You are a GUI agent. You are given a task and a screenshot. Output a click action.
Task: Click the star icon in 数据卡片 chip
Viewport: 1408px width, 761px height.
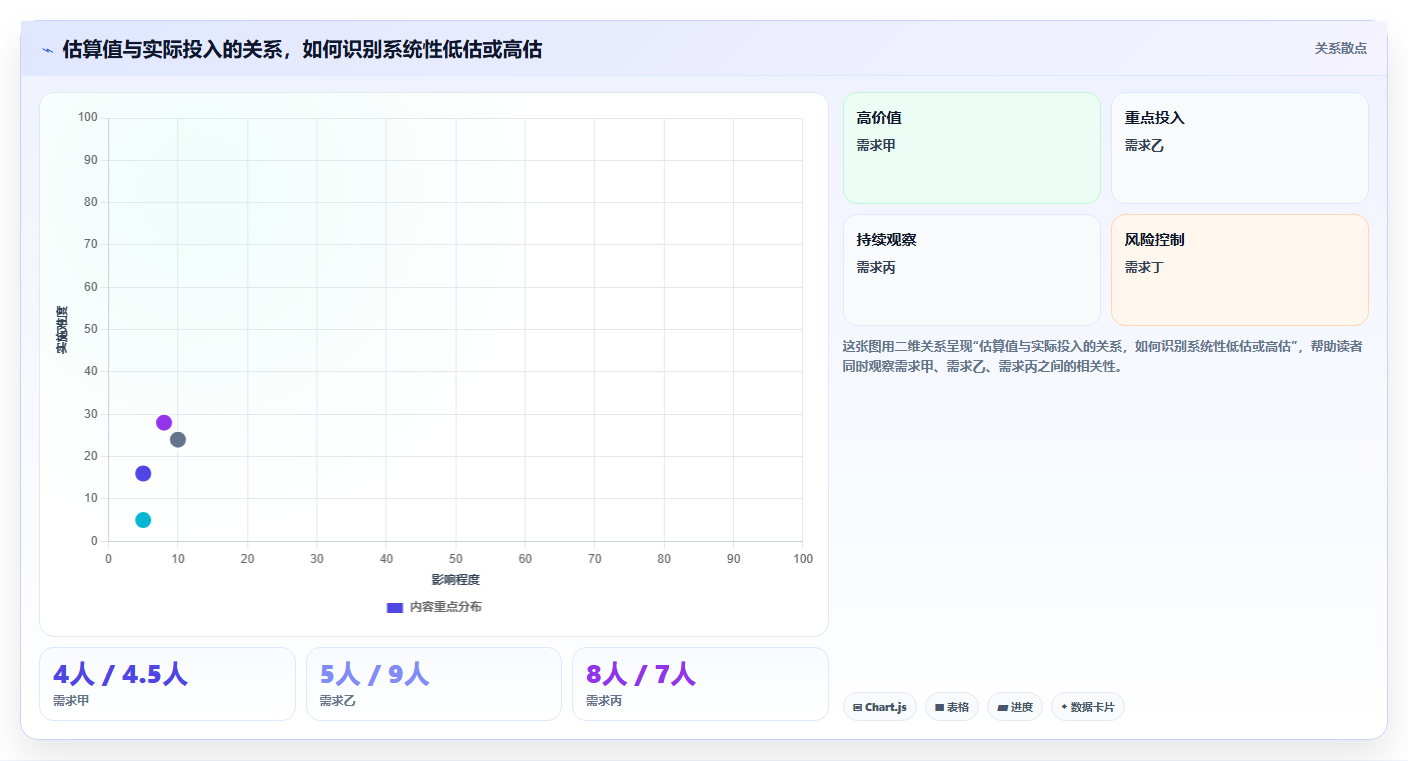(1064, 707)
